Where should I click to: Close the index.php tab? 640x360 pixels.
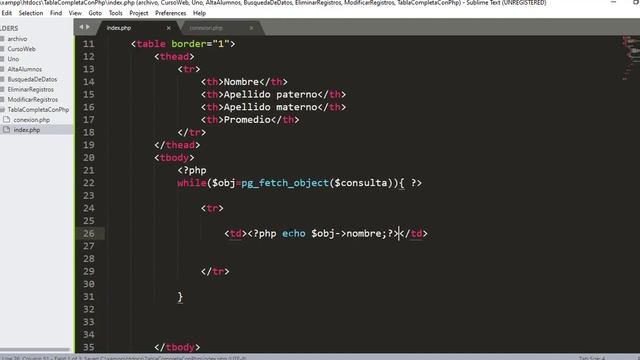(169, 28)
